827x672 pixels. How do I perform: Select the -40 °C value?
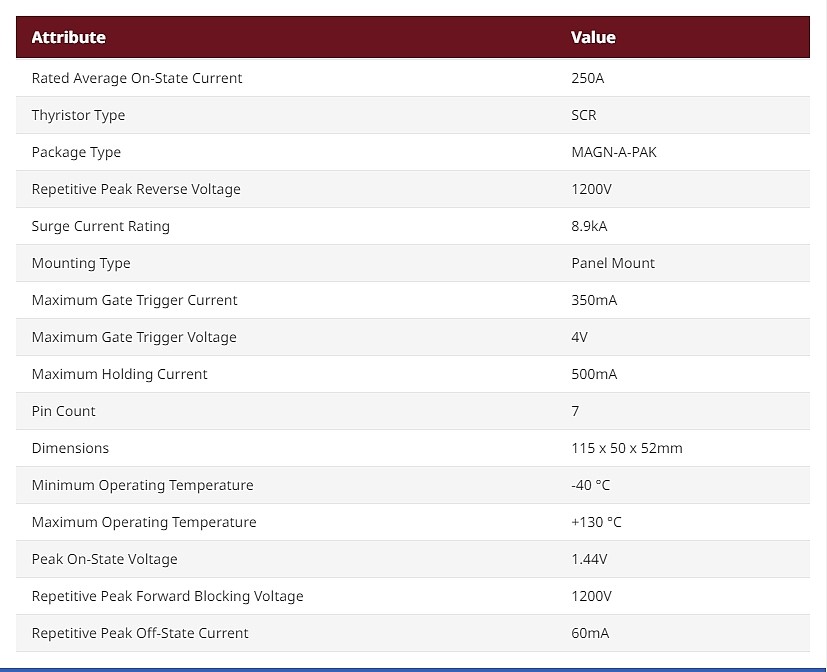[x=591, y=485]
